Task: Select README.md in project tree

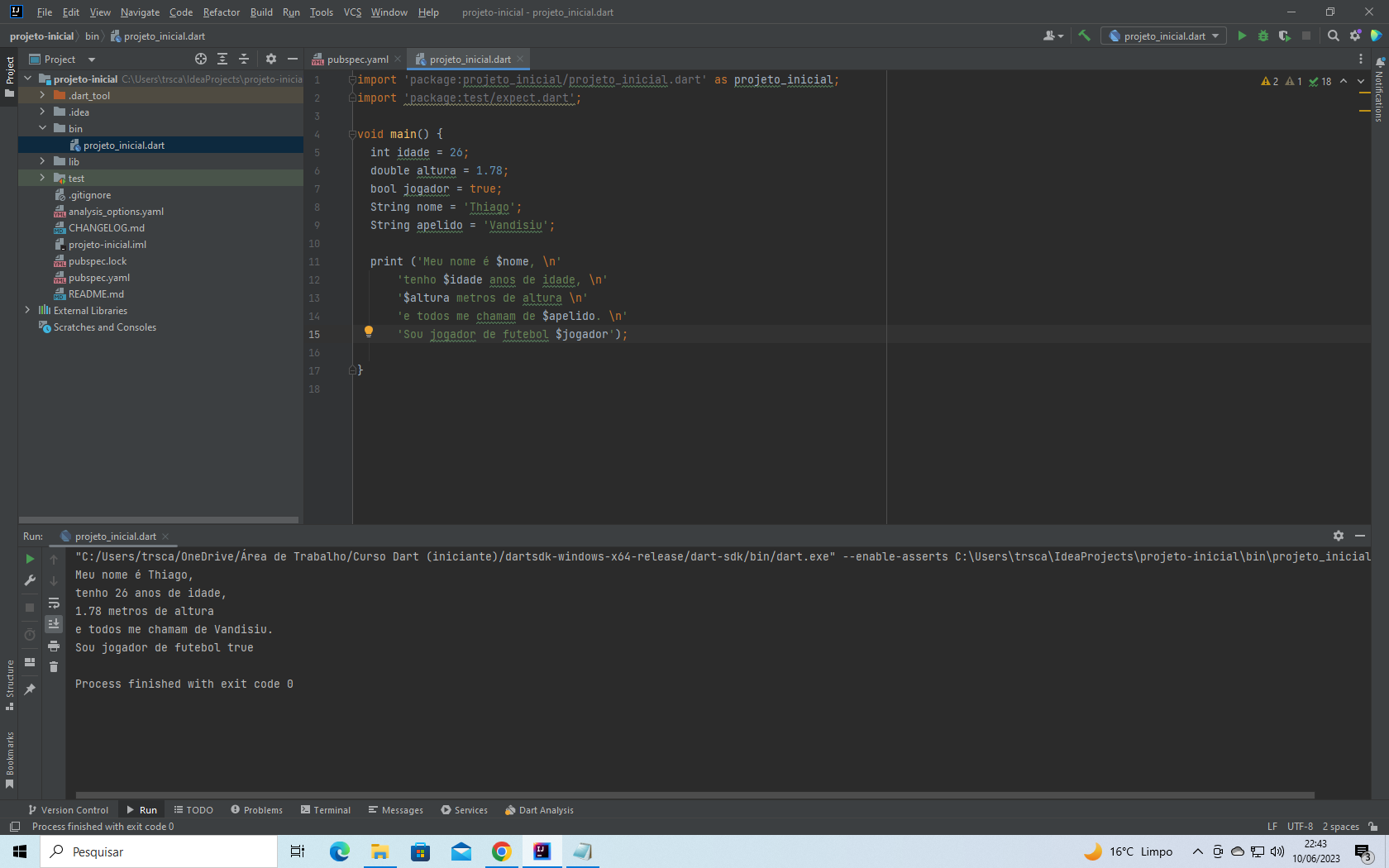Action: tap(96, 294)
